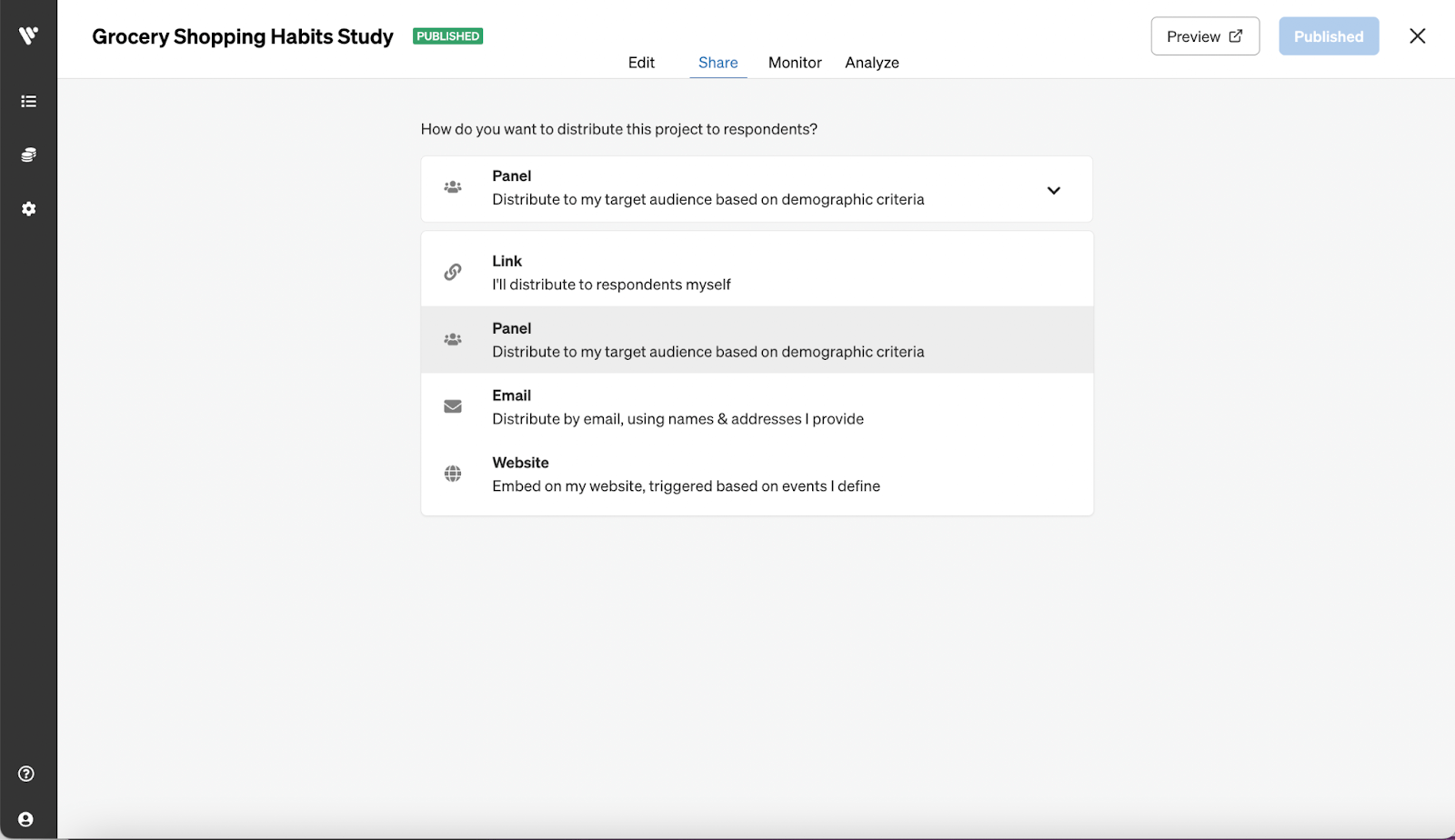Open the help question mark icon

pyautogui.click(x=26, y=774)
